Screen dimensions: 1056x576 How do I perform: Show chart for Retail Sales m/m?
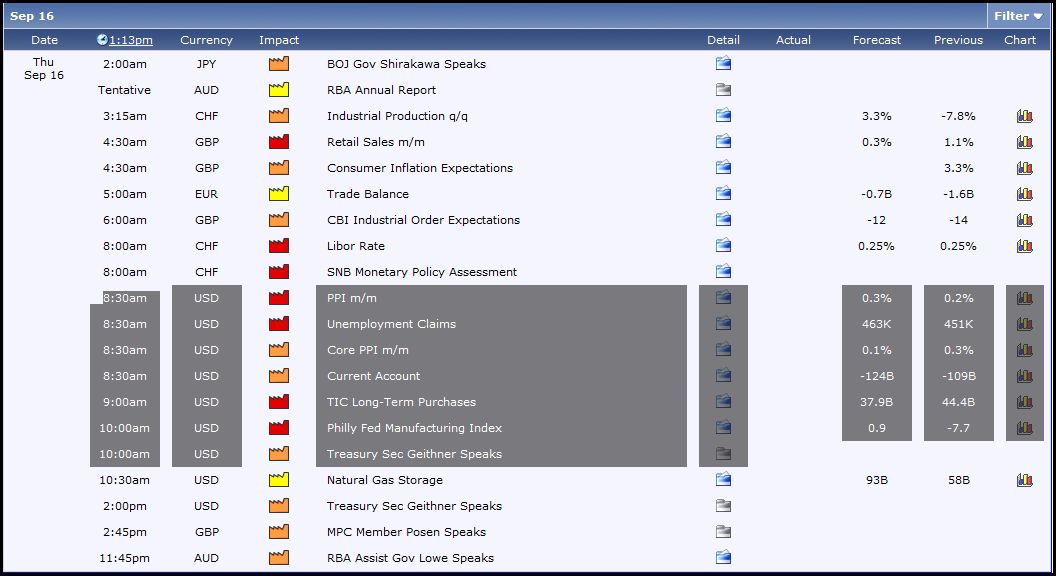pyautogui.click(x=1024, y=141)
